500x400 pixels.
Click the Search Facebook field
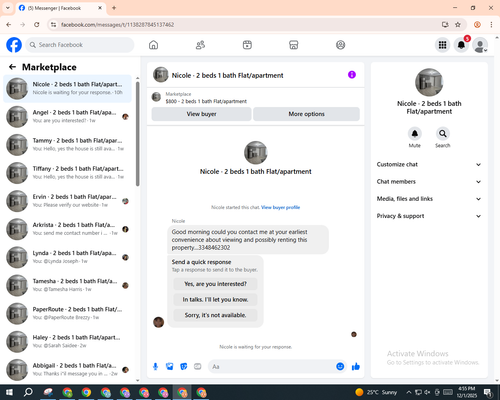click(x=80, y=45)
